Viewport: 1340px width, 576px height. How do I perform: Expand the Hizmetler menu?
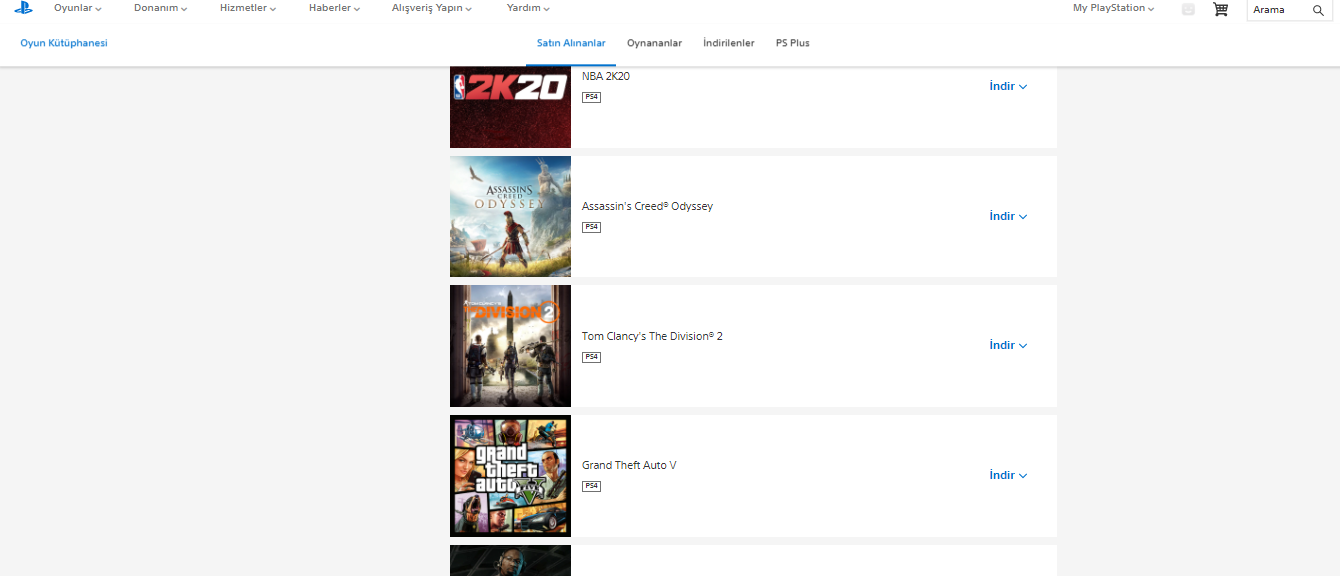(248, 8)
